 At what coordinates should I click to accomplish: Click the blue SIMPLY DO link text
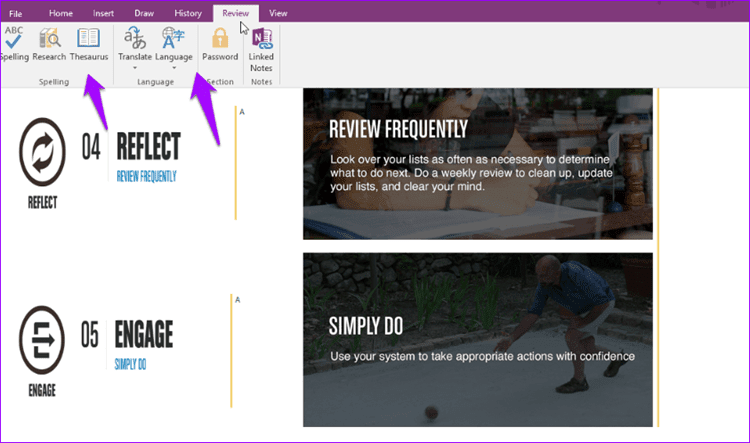(x=130, y=365)
